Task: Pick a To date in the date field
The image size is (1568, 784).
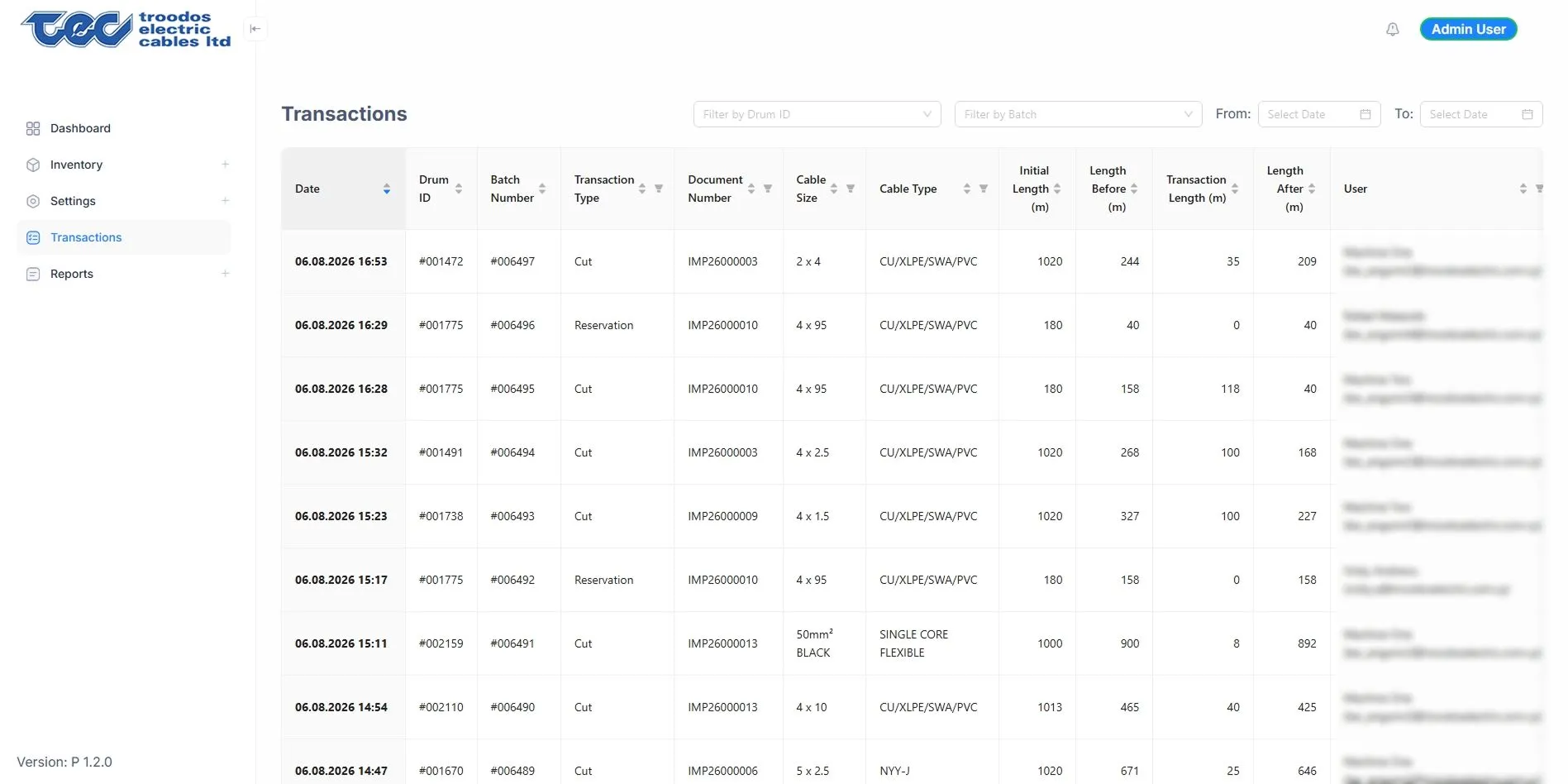Action: click(1480, 114)
